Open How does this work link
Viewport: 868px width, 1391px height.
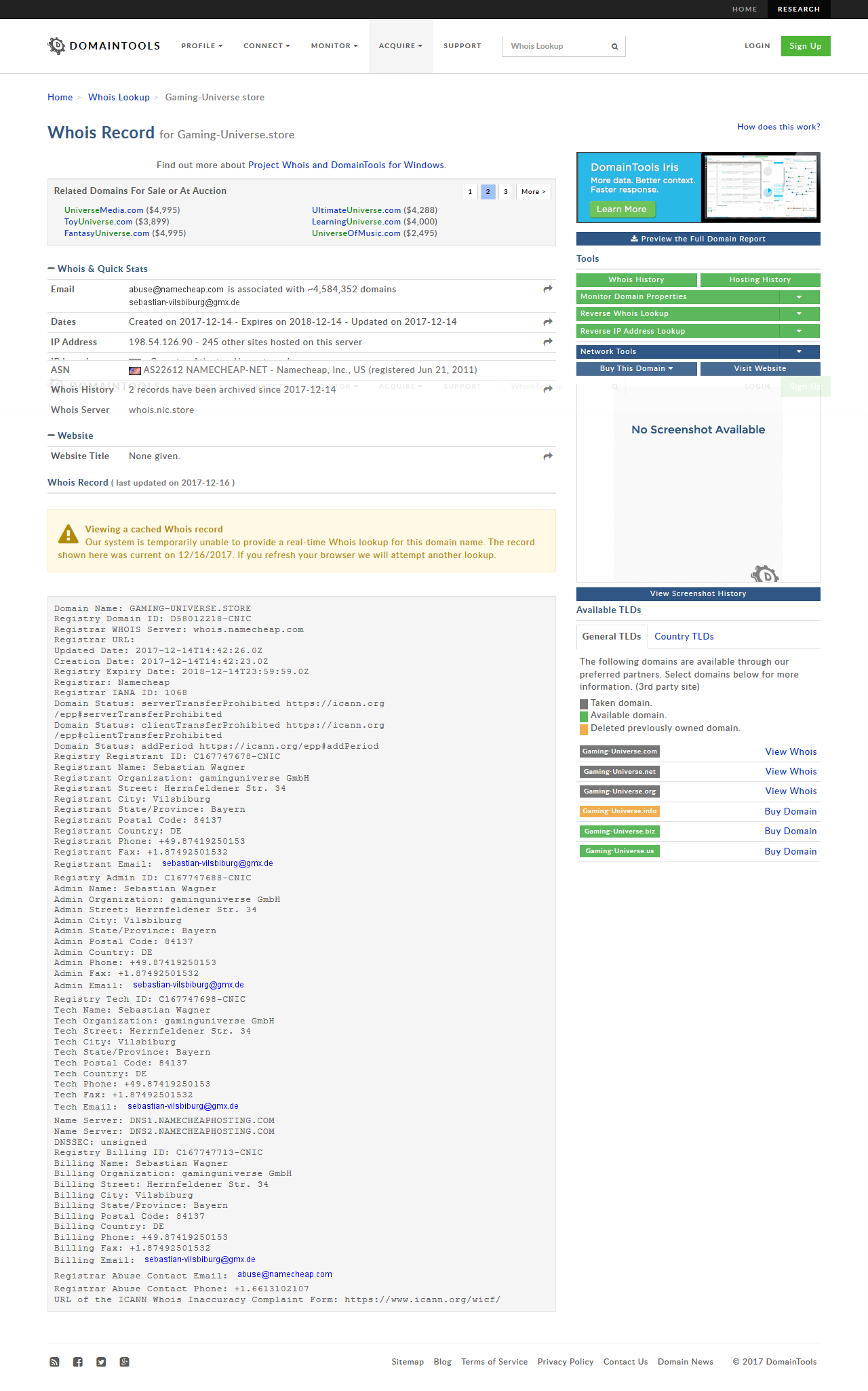point(778,127)
